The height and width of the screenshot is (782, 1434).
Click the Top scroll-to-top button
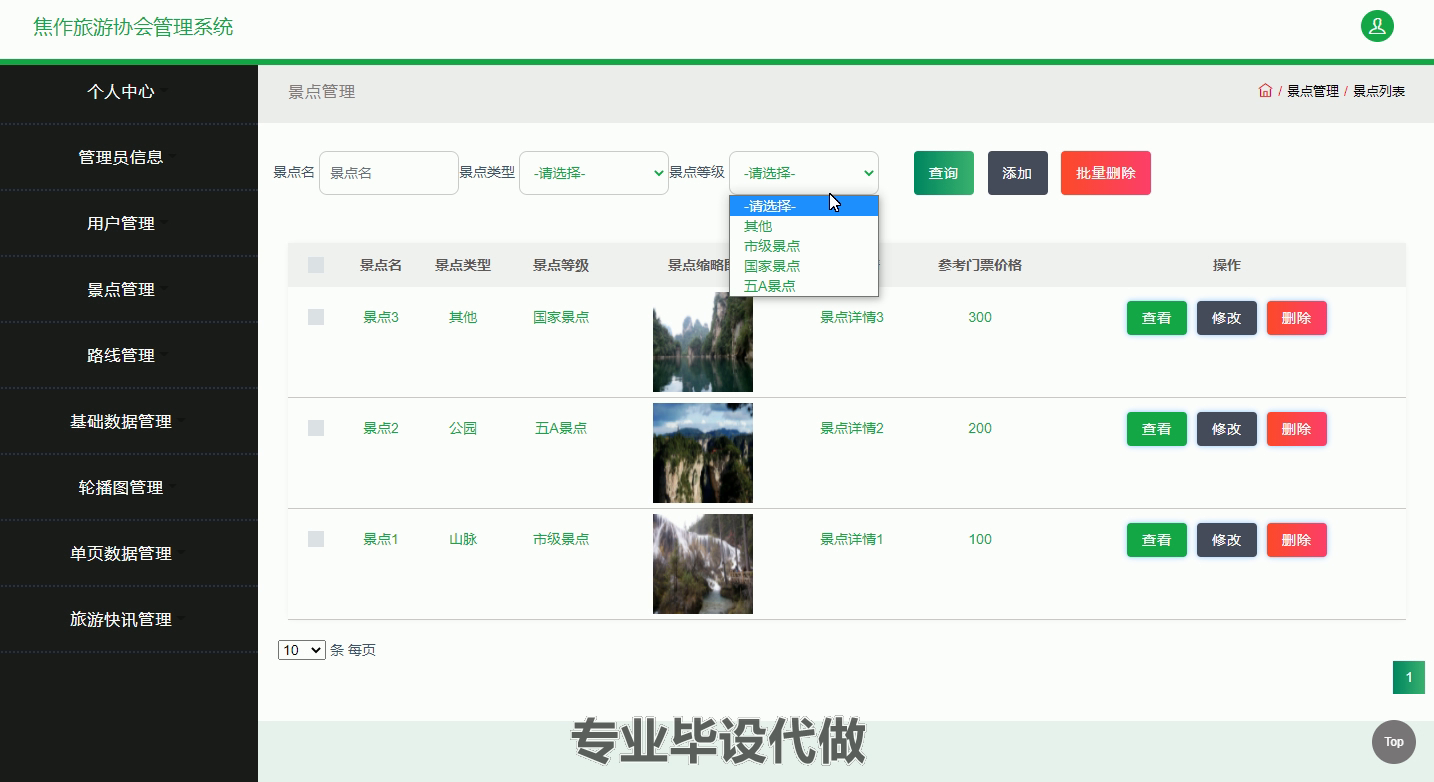[1393, 742]
